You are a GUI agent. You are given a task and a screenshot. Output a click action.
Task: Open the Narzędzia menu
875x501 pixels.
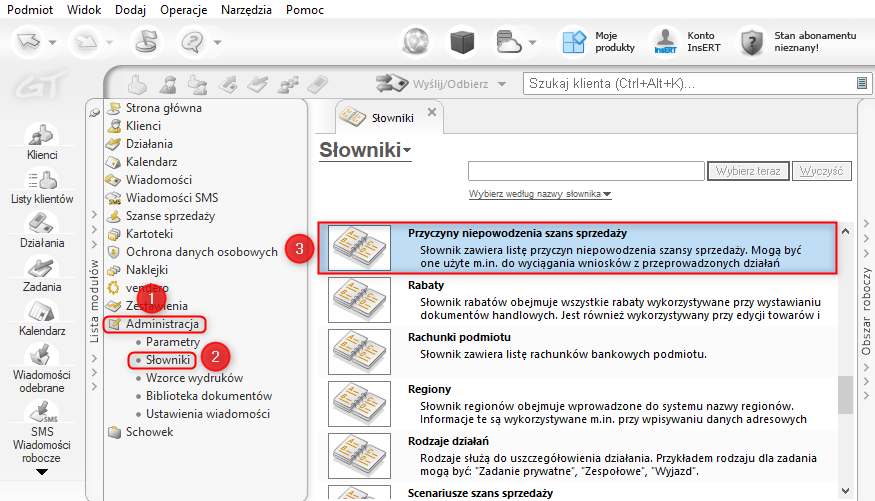point(246,9)
